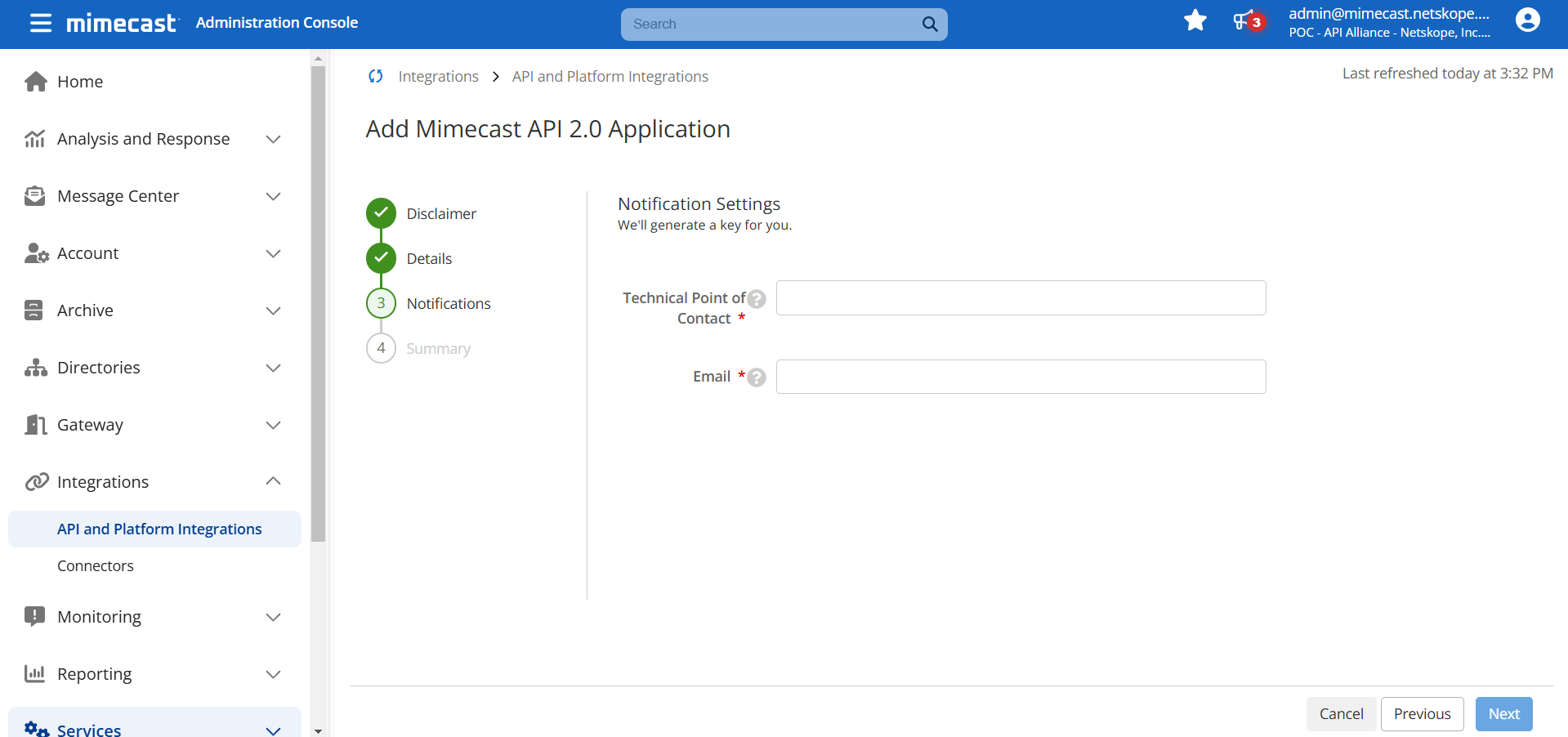1568x737 pixels.
Task: Click the Directories hierarchy icon
Action: [x=36, y=368]
